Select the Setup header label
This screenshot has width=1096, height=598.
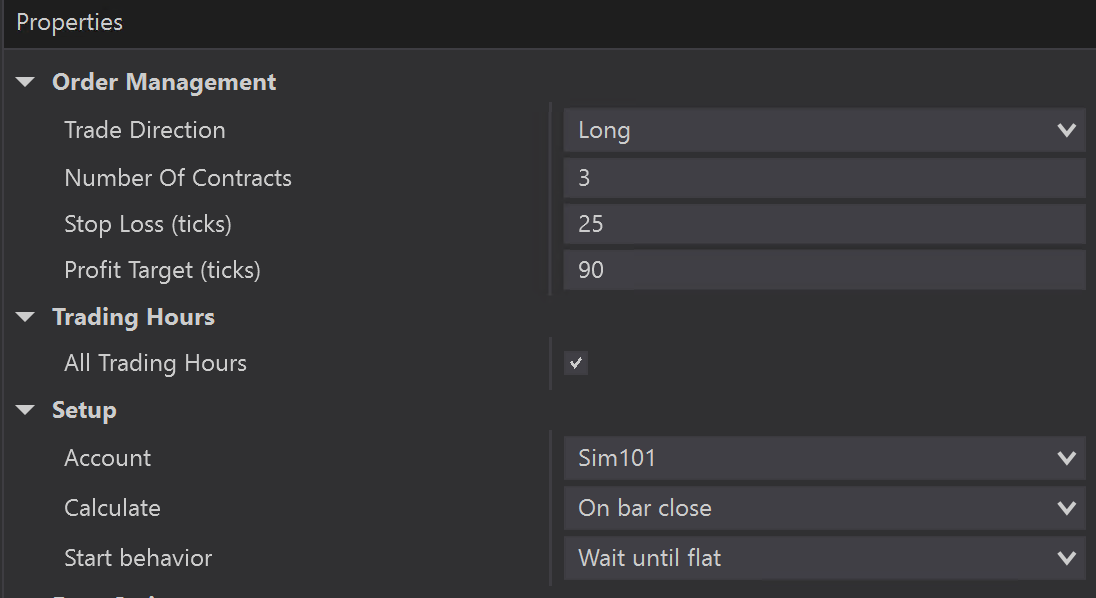click(85, 410)
